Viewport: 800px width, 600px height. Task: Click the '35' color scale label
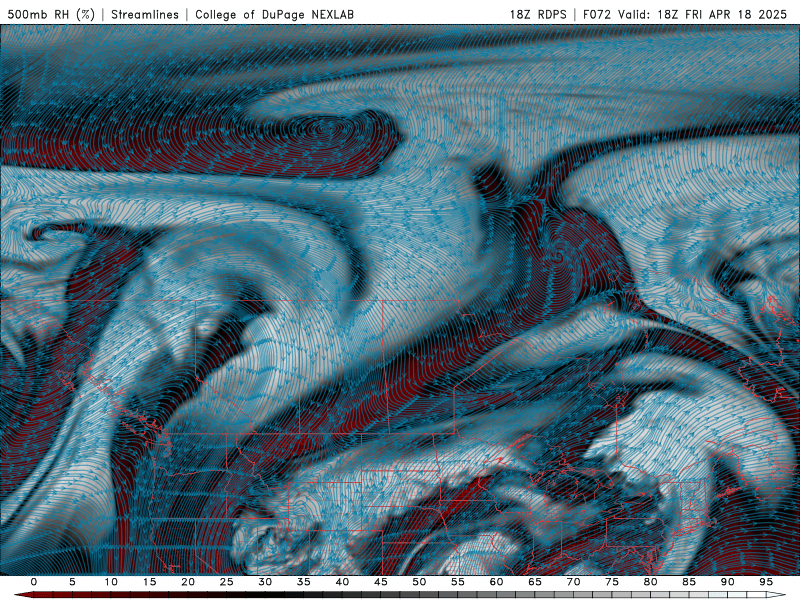click(x=304, y=582)
